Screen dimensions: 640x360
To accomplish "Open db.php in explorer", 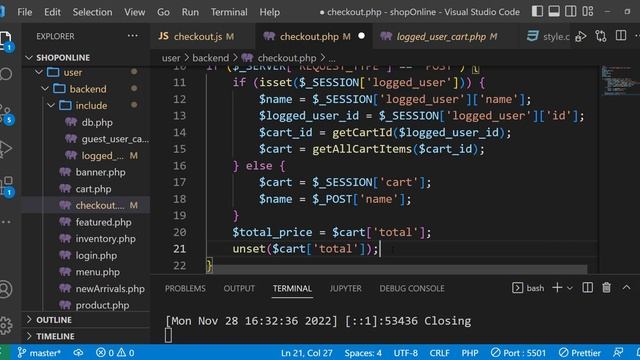I will [86, 122].
